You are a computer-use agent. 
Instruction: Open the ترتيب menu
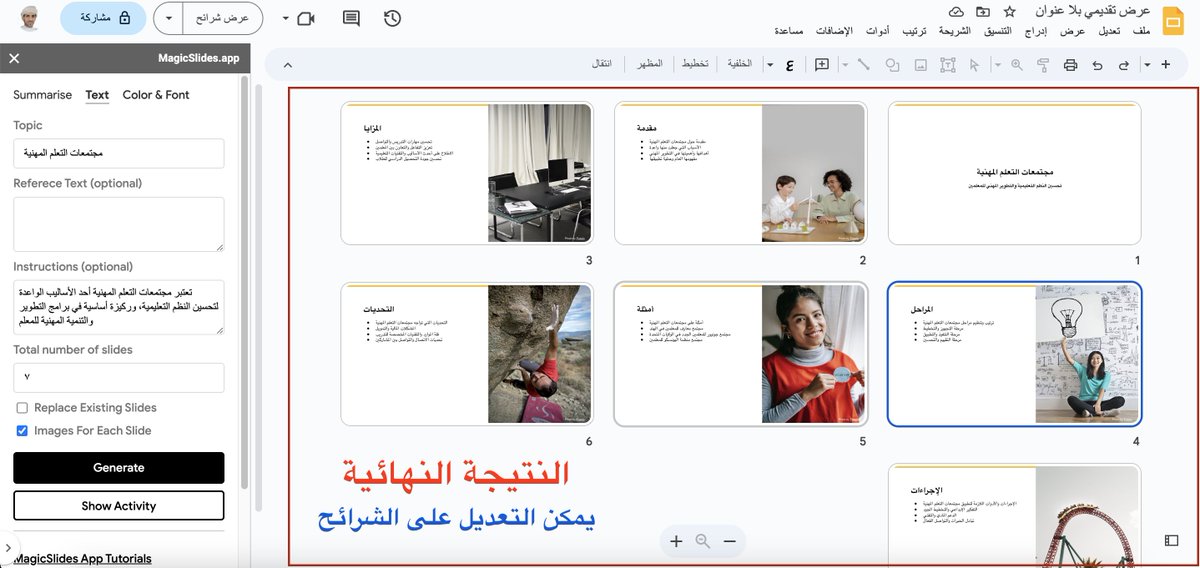click(x=915, y=31)
